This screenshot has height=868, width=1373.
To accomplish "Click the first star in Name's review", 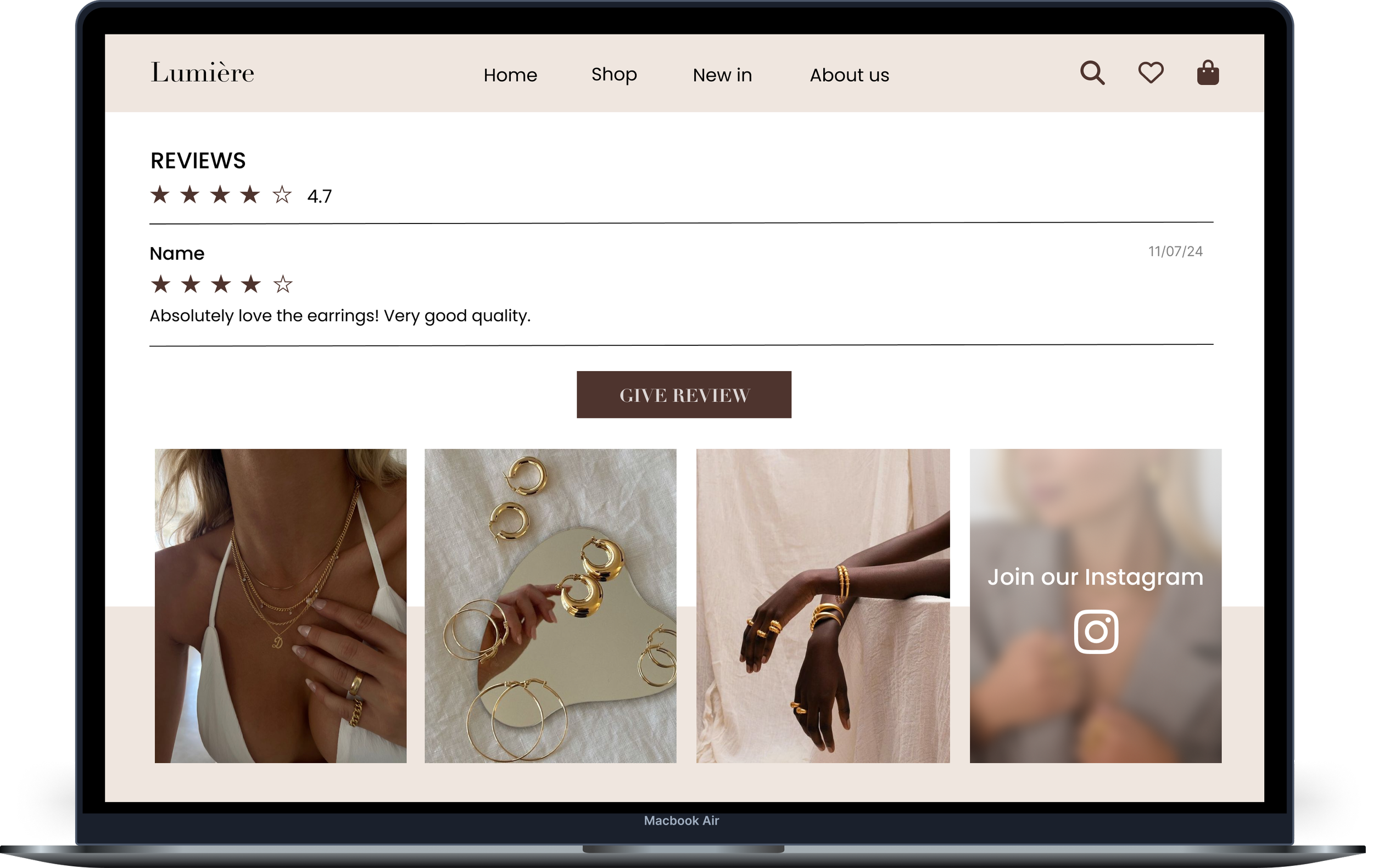I will click(161, 284).
